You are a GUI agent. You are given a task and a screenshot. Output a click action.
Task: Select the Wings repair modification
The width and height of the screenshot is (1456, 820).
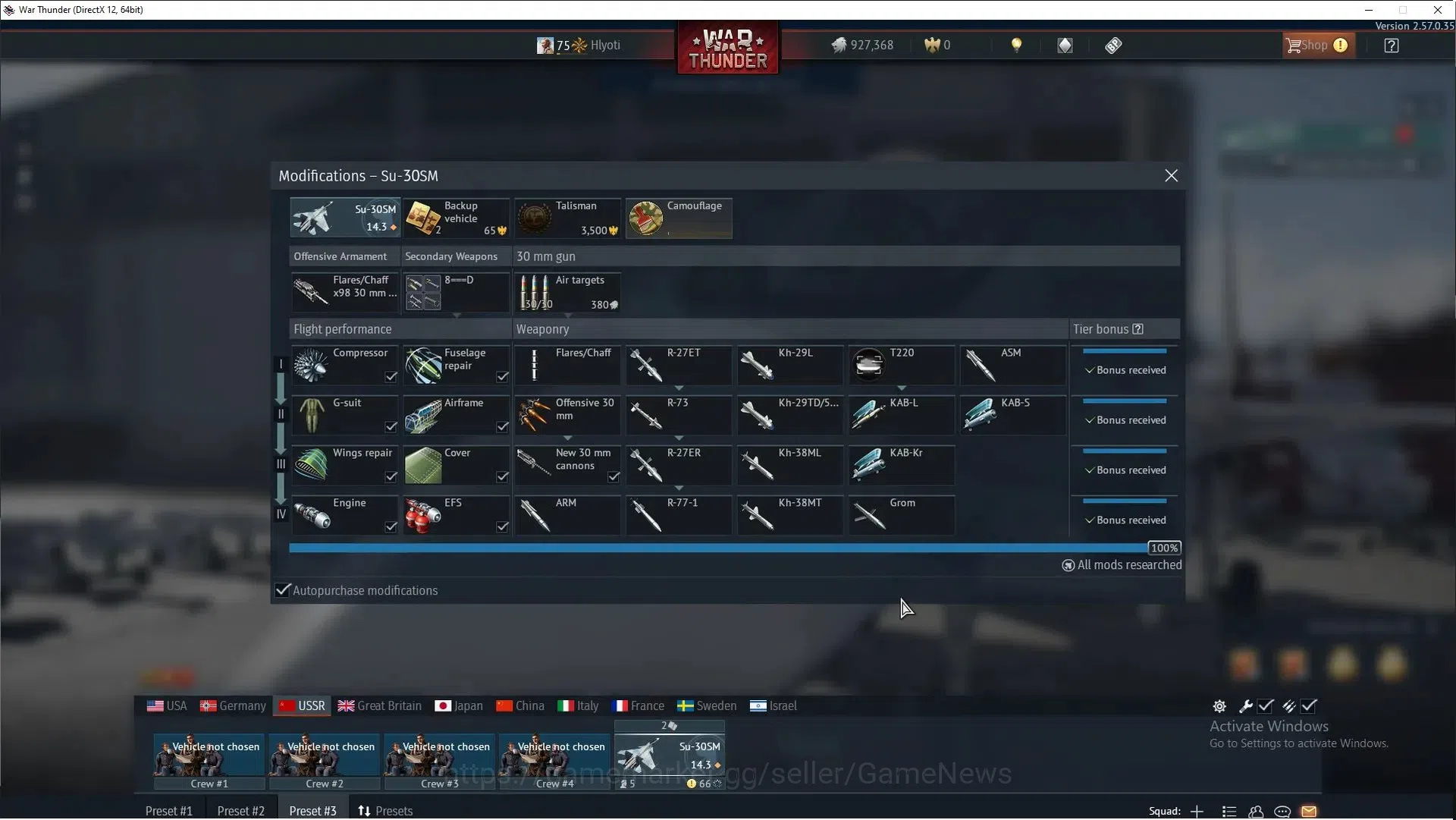345,465
